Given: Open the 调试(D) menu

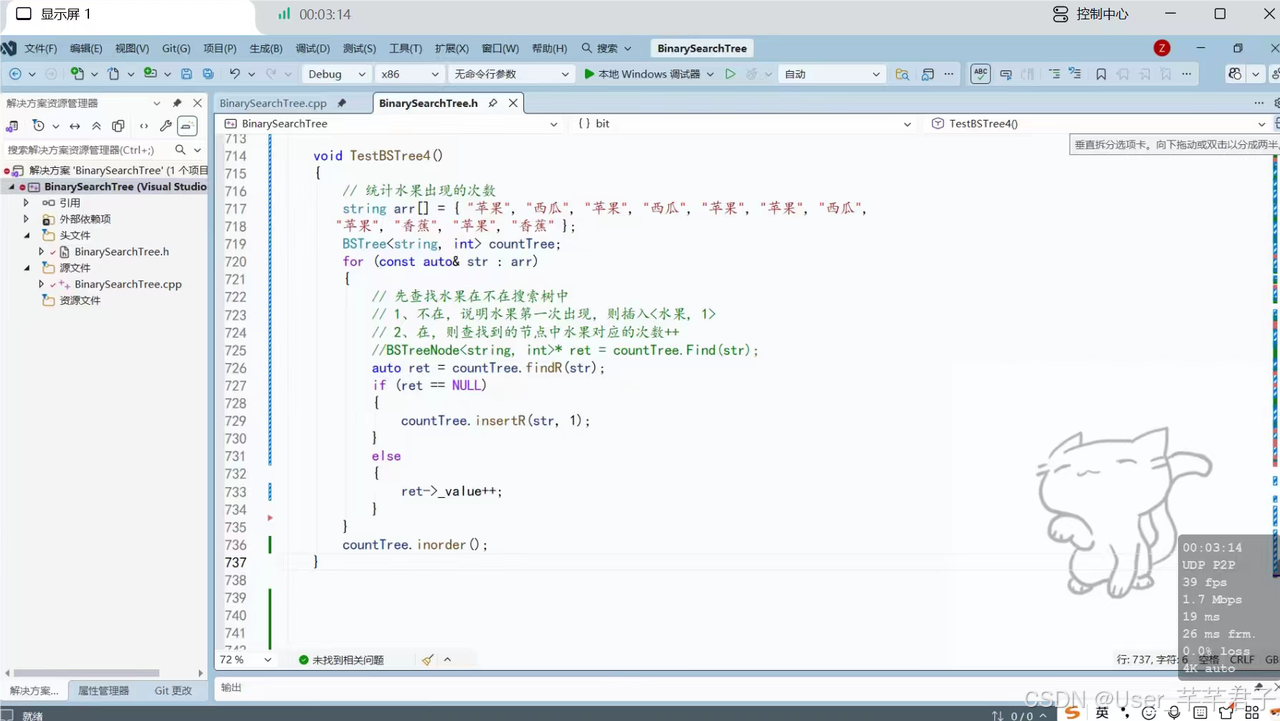Looking at the screenshot, I should click(312, 48).
